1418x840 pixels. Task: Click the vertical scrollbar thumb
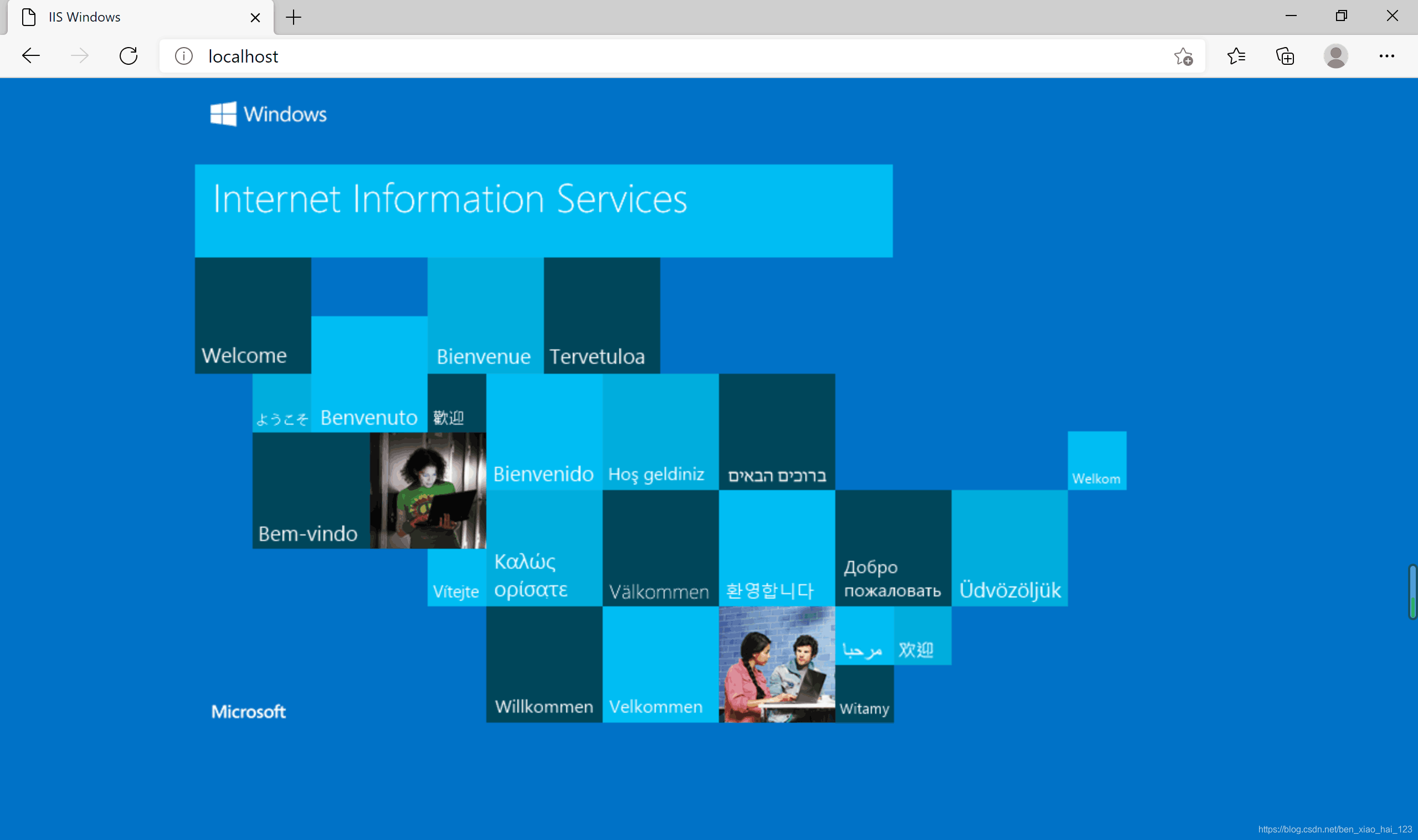click(x=1412, y=591)
